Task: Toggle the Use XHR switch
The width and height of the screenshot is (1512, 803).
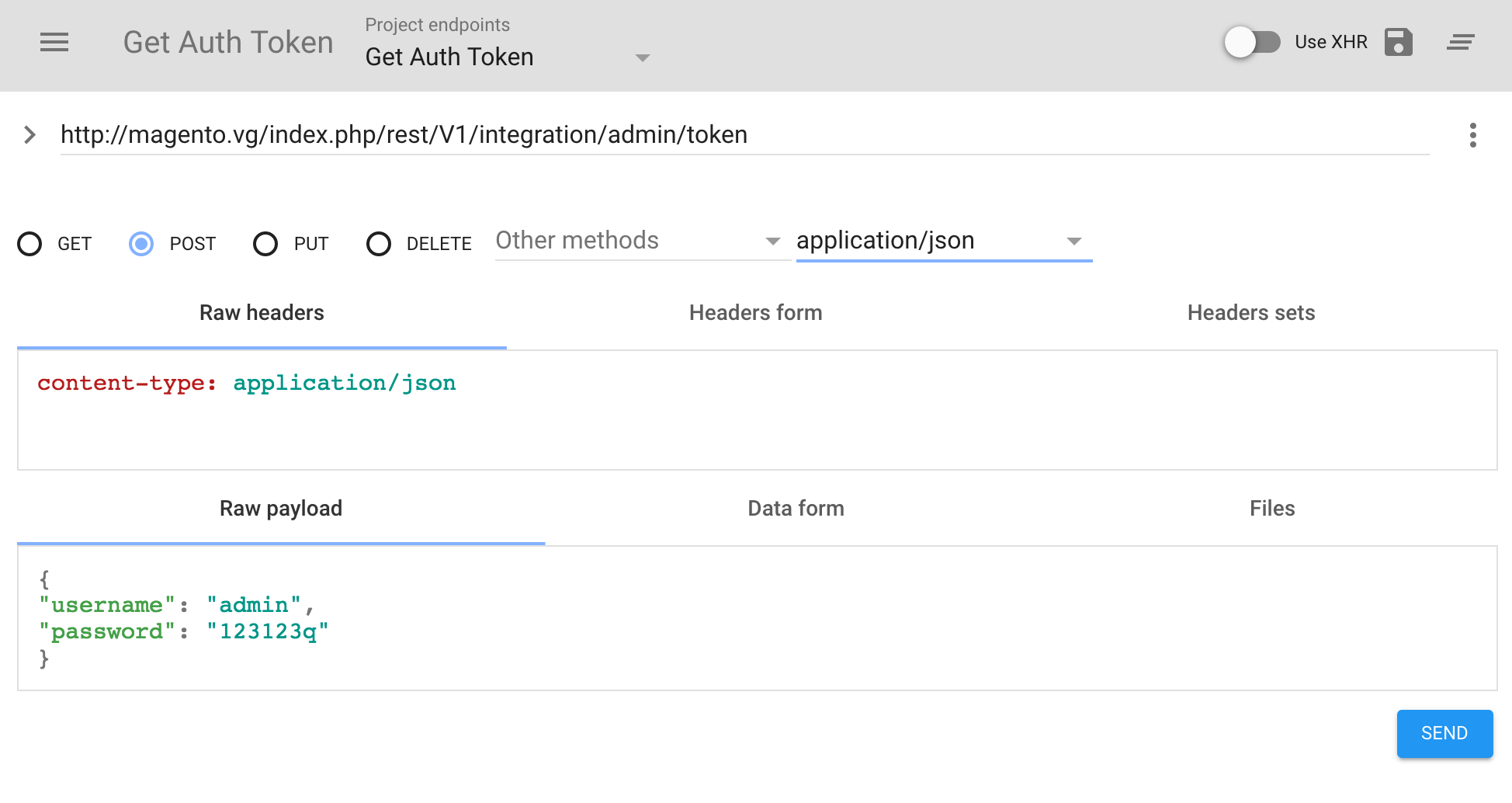Action: (1251, 42)
